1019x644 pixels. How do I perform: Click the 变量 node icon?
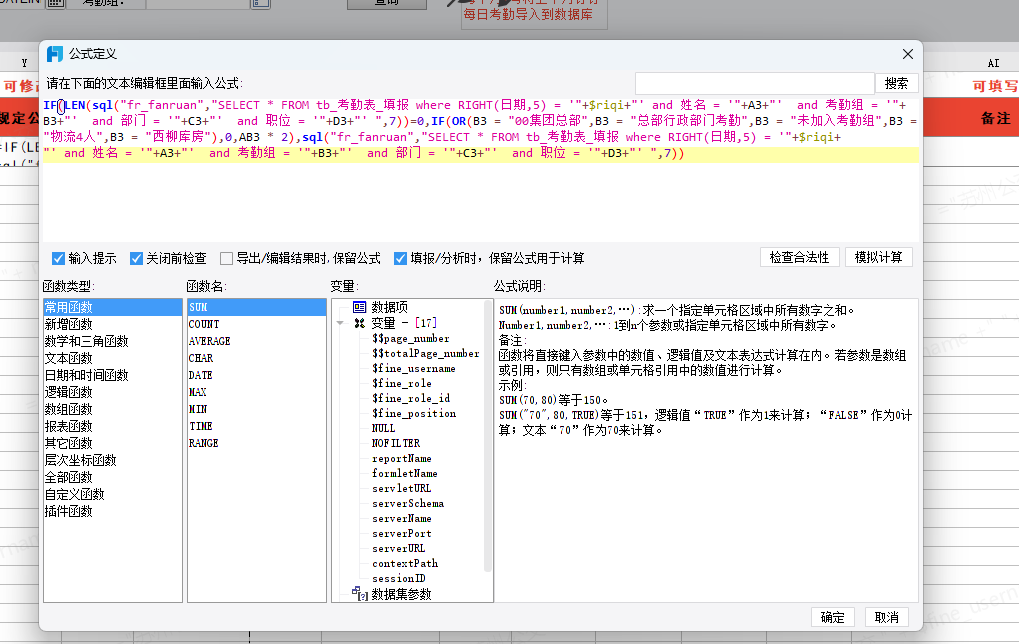[360, 323]
